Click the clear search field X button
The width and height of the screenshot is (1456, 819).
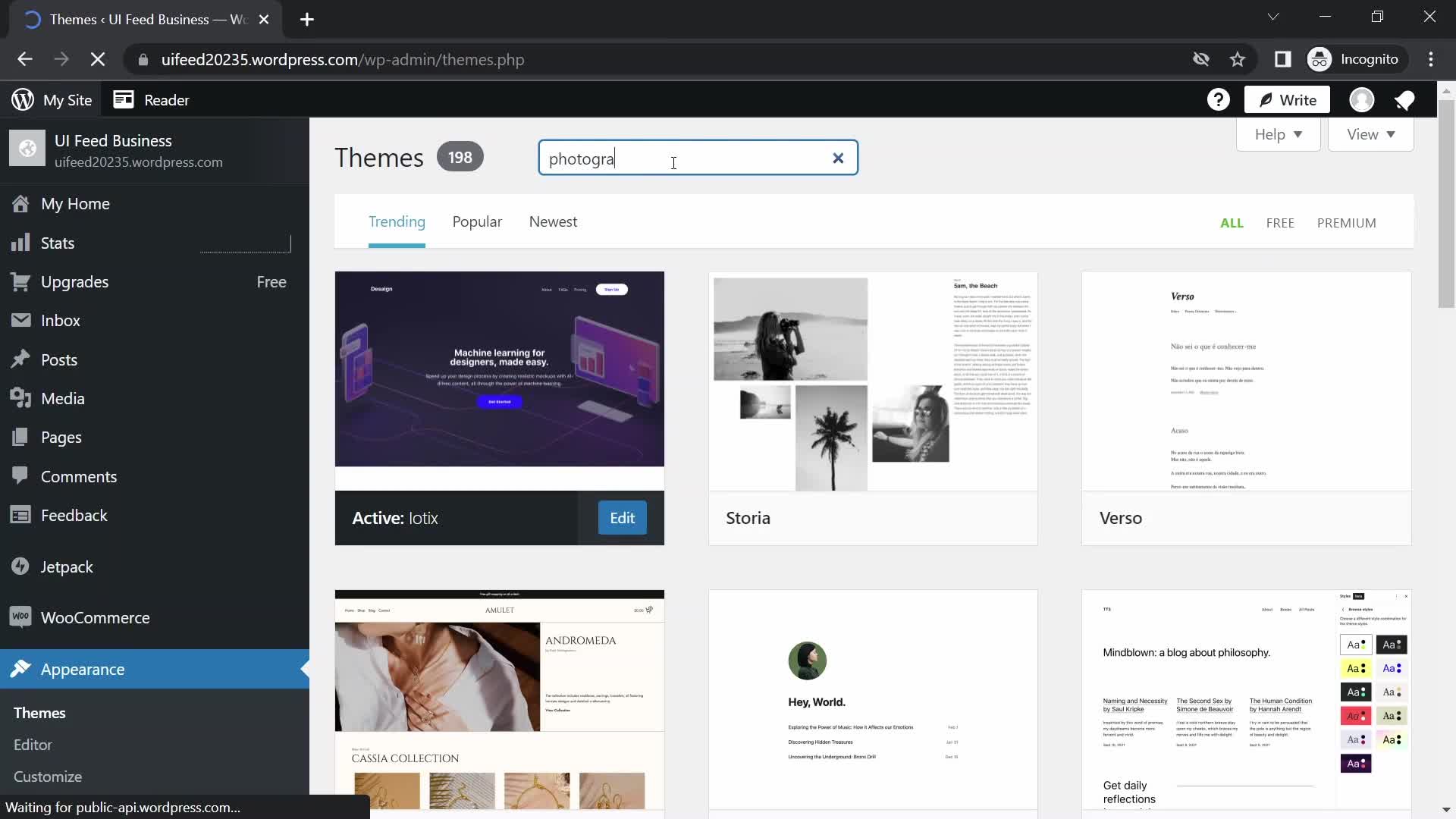838,158
